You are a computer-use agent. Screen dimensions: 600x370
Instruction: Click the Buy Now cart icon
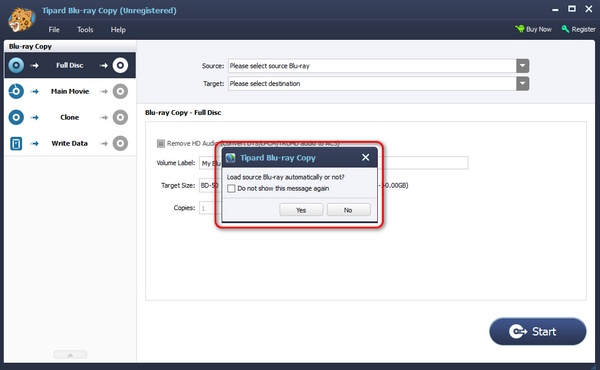[x=520, y=29]
